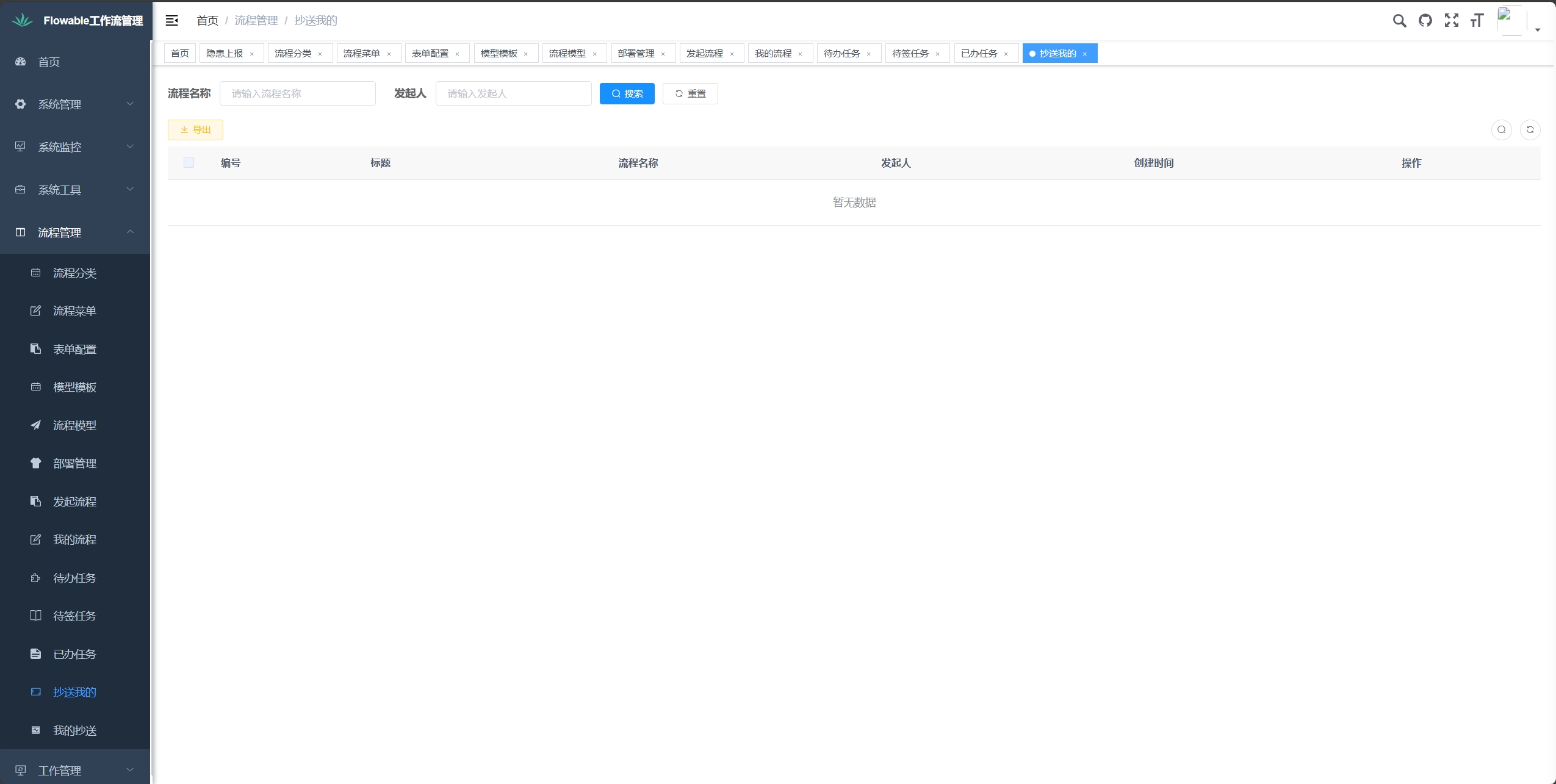Open the font size setting icon
This screenshot has width=1556, height=784.
(x=1477, y=21)
